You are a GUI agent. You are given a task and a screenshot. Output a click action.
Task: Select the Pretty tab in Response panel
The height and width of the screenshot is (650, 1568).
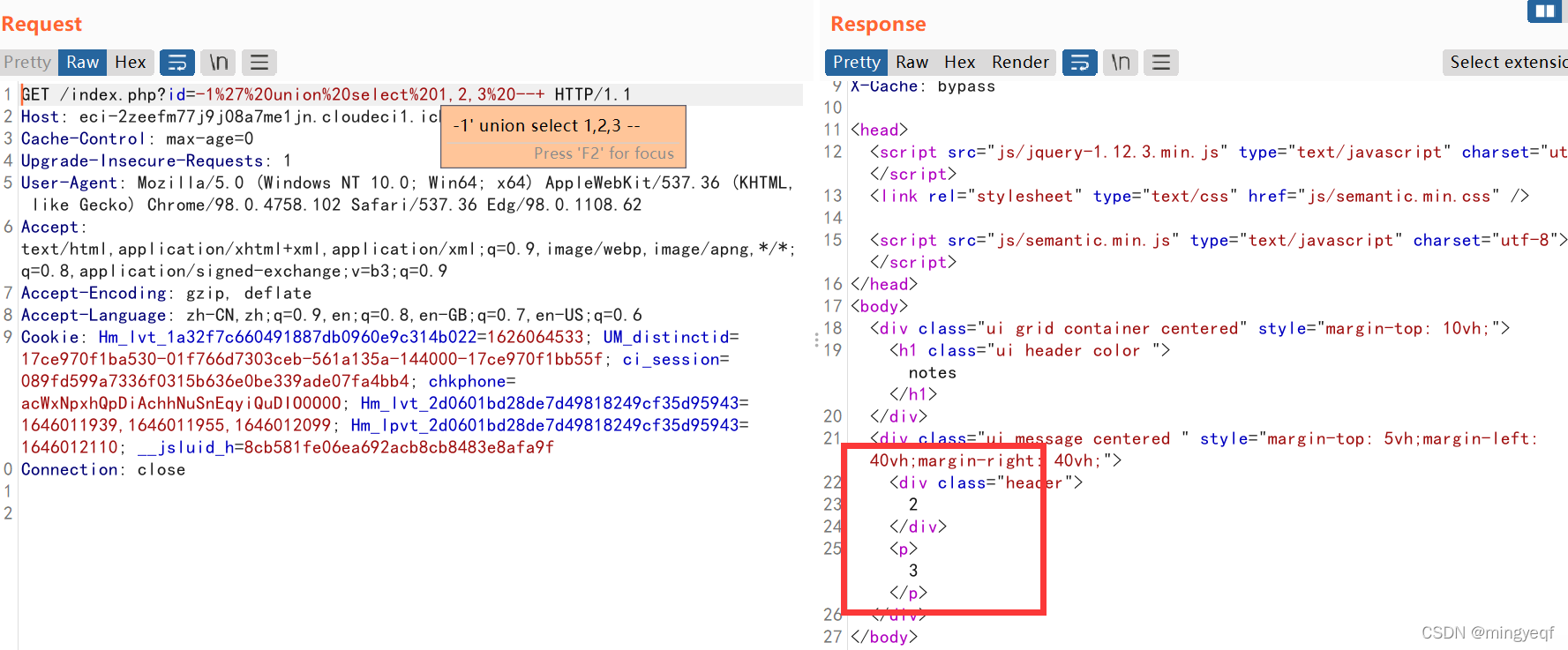point(856,63)
